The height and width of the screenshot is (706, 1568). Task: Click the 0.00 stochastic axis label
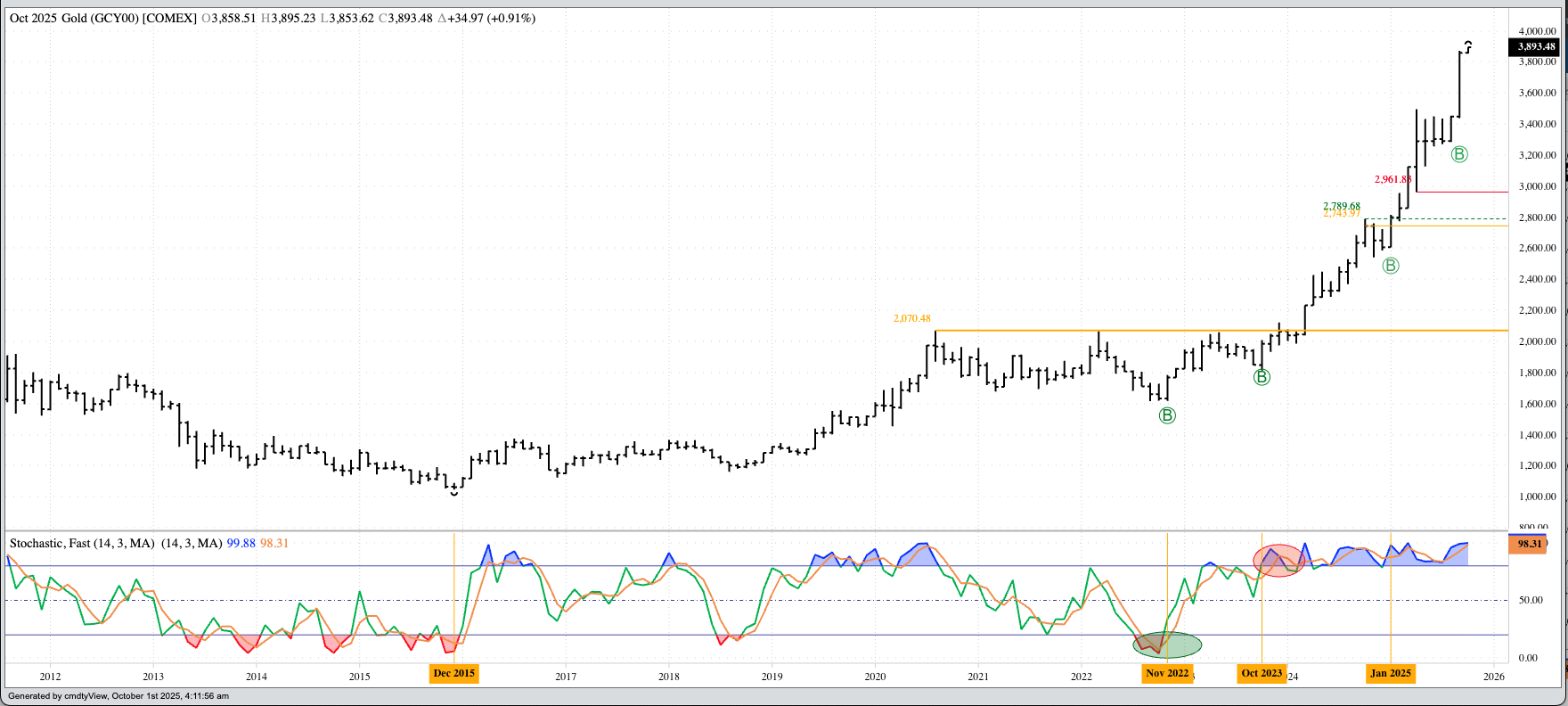(1528, 658)
